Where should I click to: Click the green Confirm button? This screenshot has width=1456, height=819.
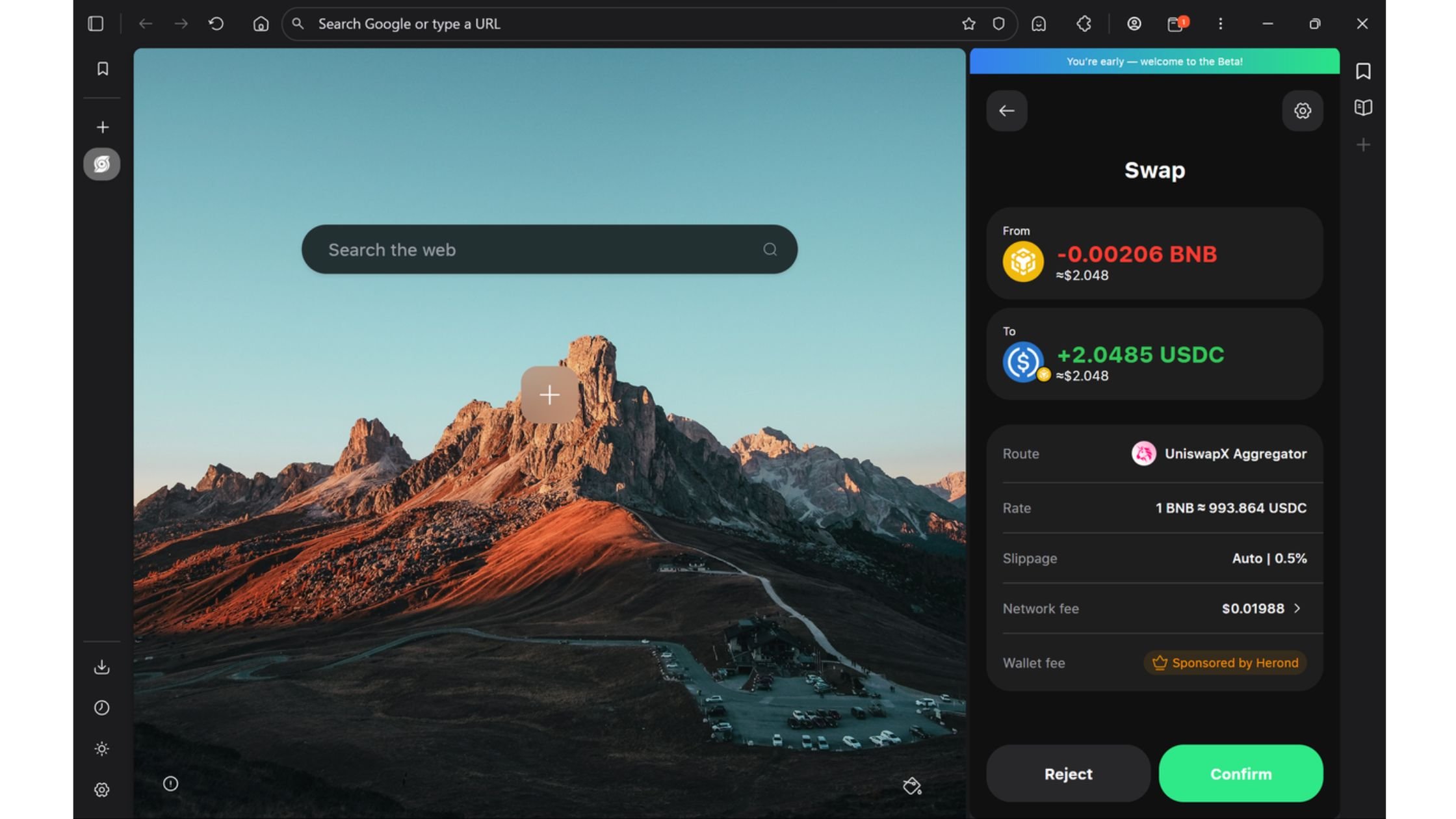1240,773
